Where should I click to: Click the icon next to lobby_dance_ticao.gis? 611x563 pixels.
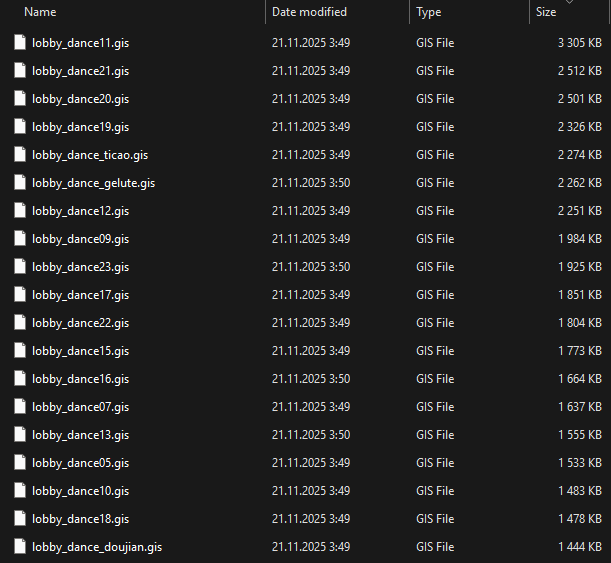(20, 155)
